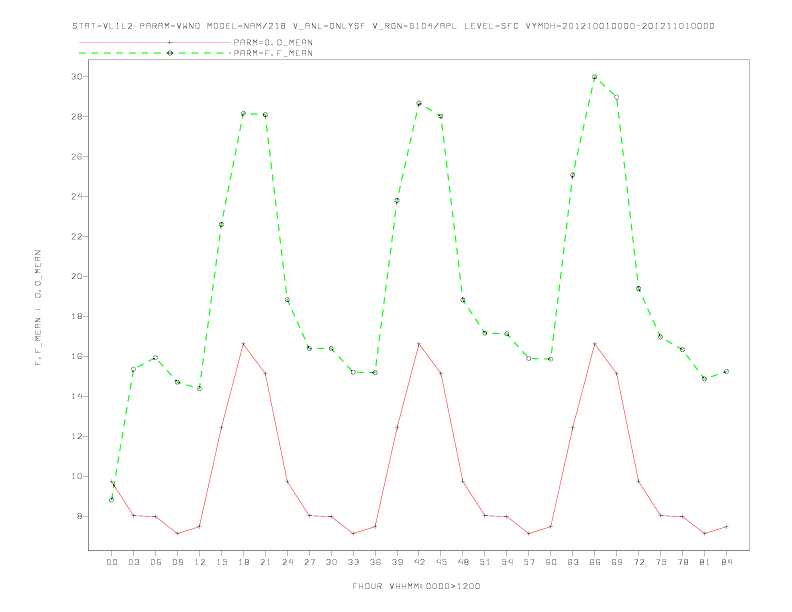
Task: Click the x-axis tick label 33
Action: (353, 562)
